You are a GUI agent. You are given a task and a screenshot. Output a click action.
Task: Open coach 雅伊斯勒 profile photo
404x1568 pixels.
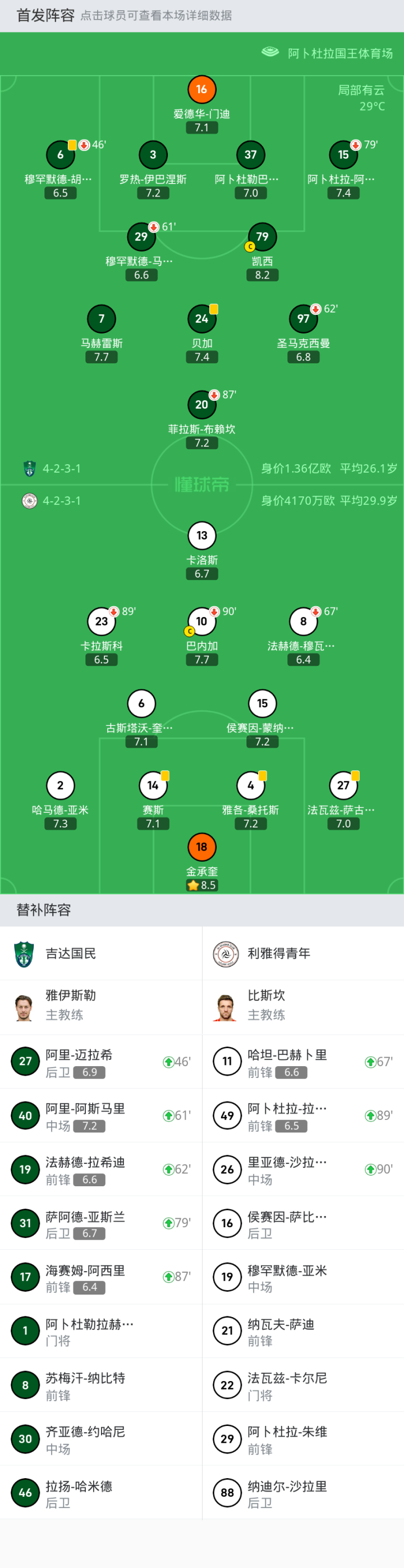(24, 1007)
